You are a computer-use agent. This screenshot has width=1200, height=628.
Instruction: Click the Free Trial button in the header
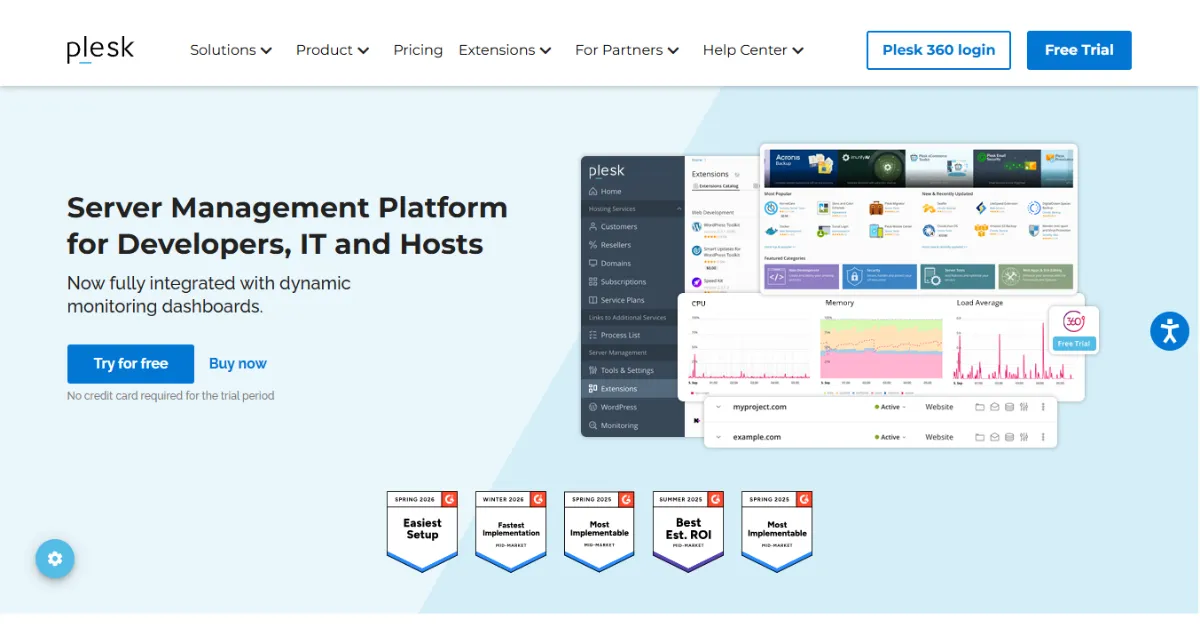tap(1079, 50)
